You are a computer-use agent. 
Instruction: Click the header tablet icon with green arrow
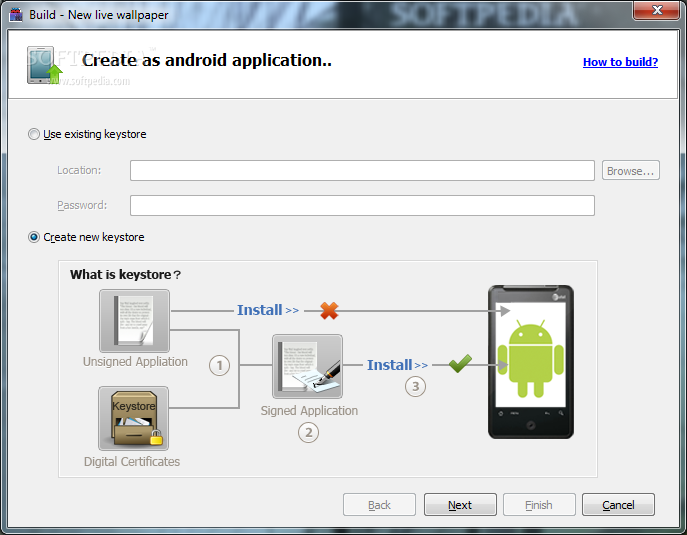[45, 64]
